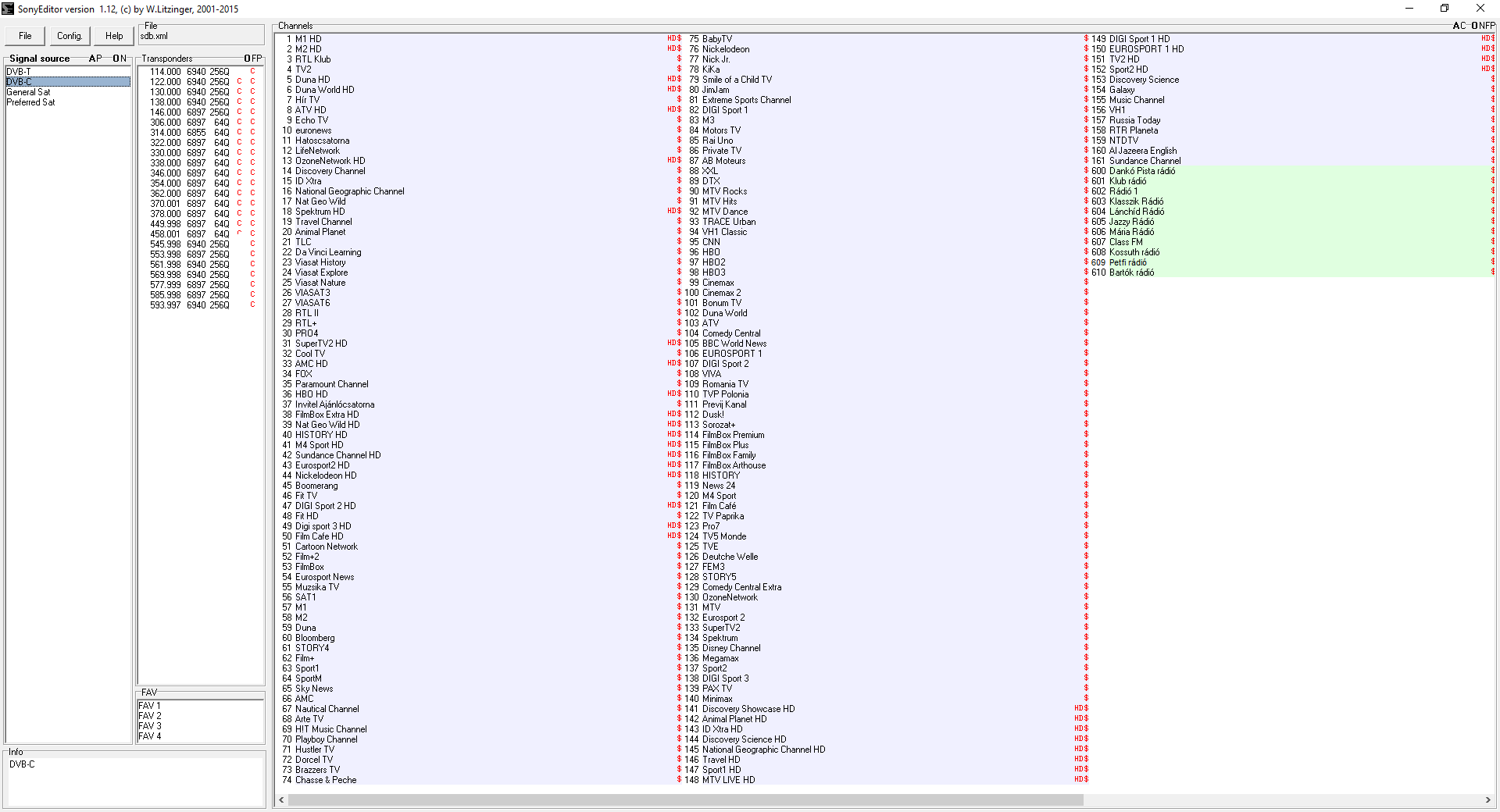Click the sdb.xml file field
This screenshot has width=1500, height=812.
(201, 36)
